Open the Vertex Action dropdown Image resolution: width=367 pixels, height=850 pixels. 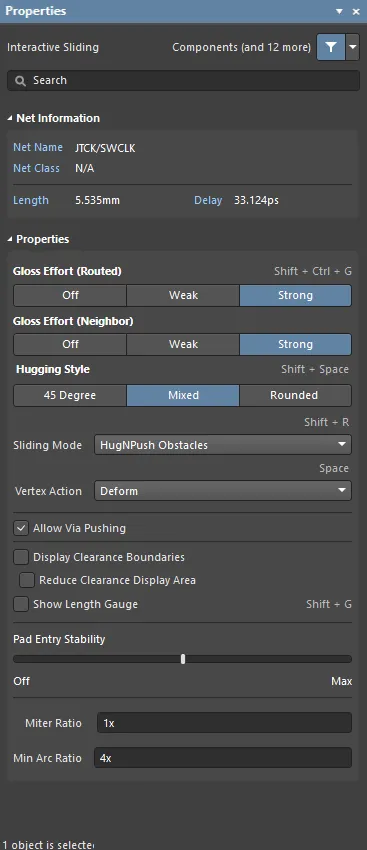223,491
